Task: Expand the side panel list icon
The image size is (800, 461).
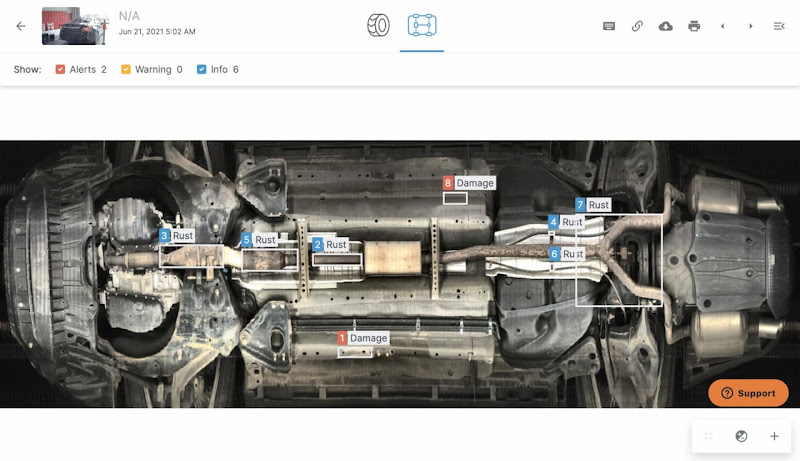Action: click(779, 26)
